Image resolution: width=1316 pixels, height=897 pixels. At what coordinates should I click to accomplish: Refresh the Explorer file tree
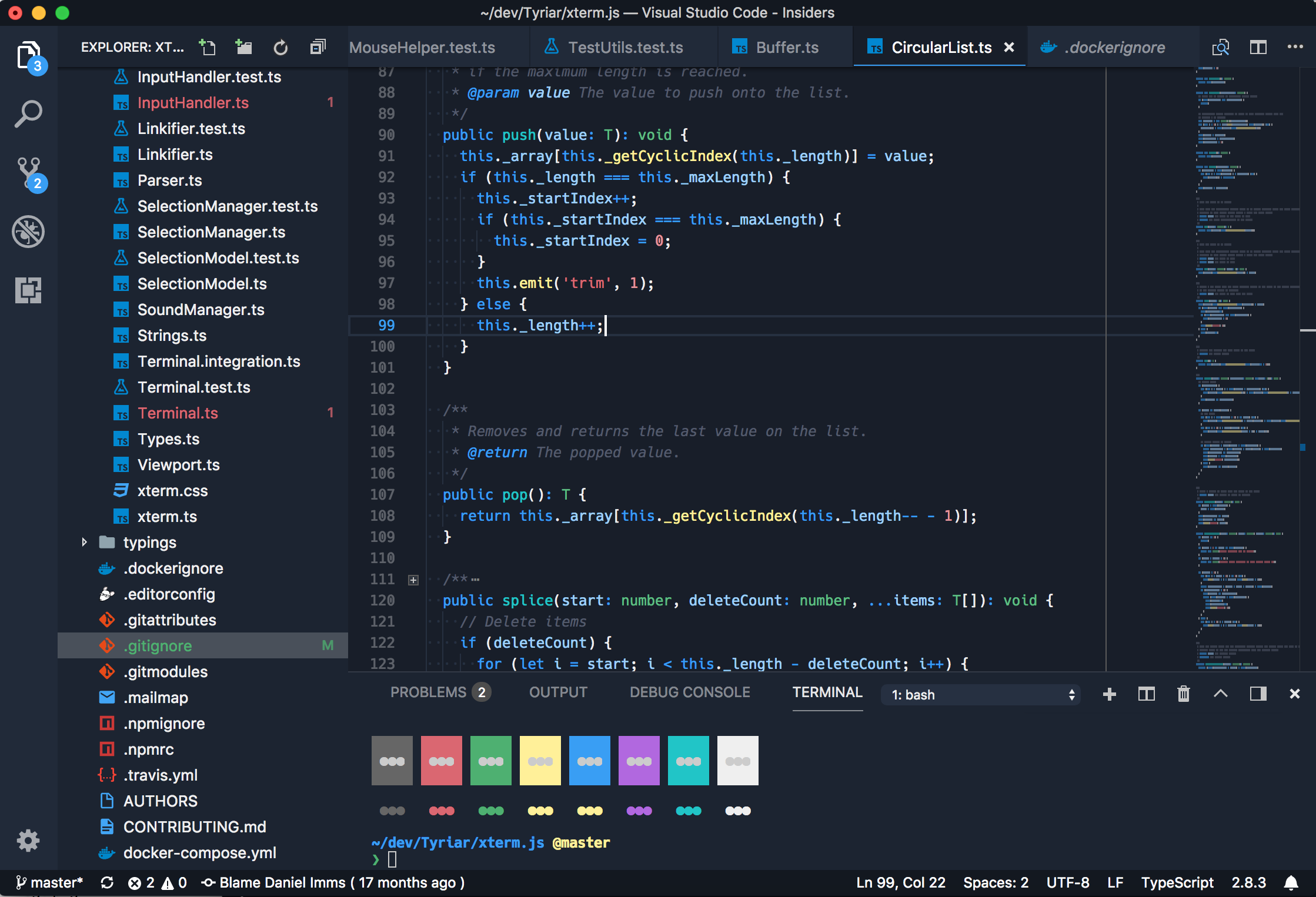pyautogui.click(x=280, y=47)
